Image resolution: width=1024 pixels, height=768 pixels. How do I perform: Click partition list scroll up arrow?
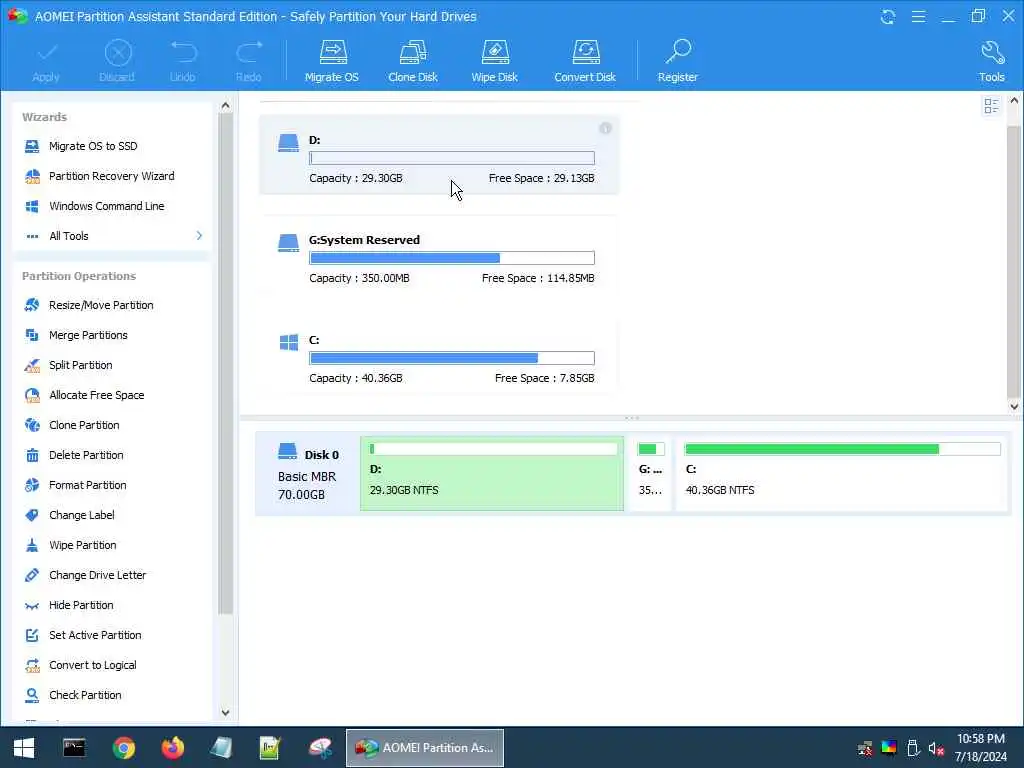(1014, 101)
